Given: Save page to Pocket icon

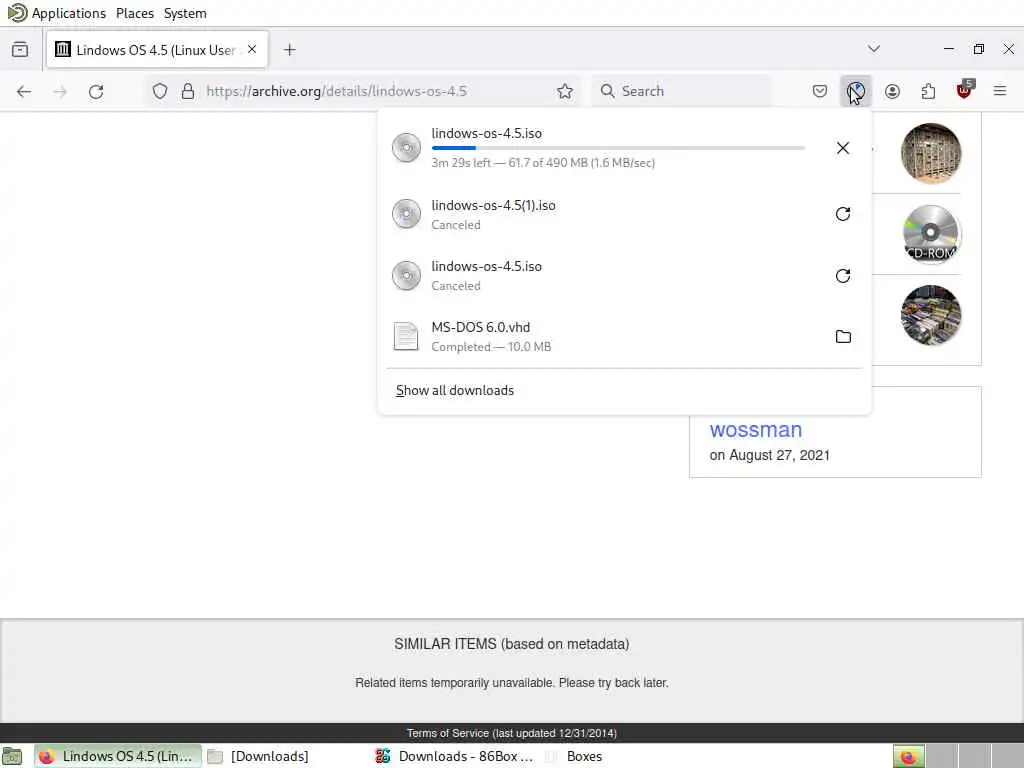Looking at the screenshot, I should (820, 91).
